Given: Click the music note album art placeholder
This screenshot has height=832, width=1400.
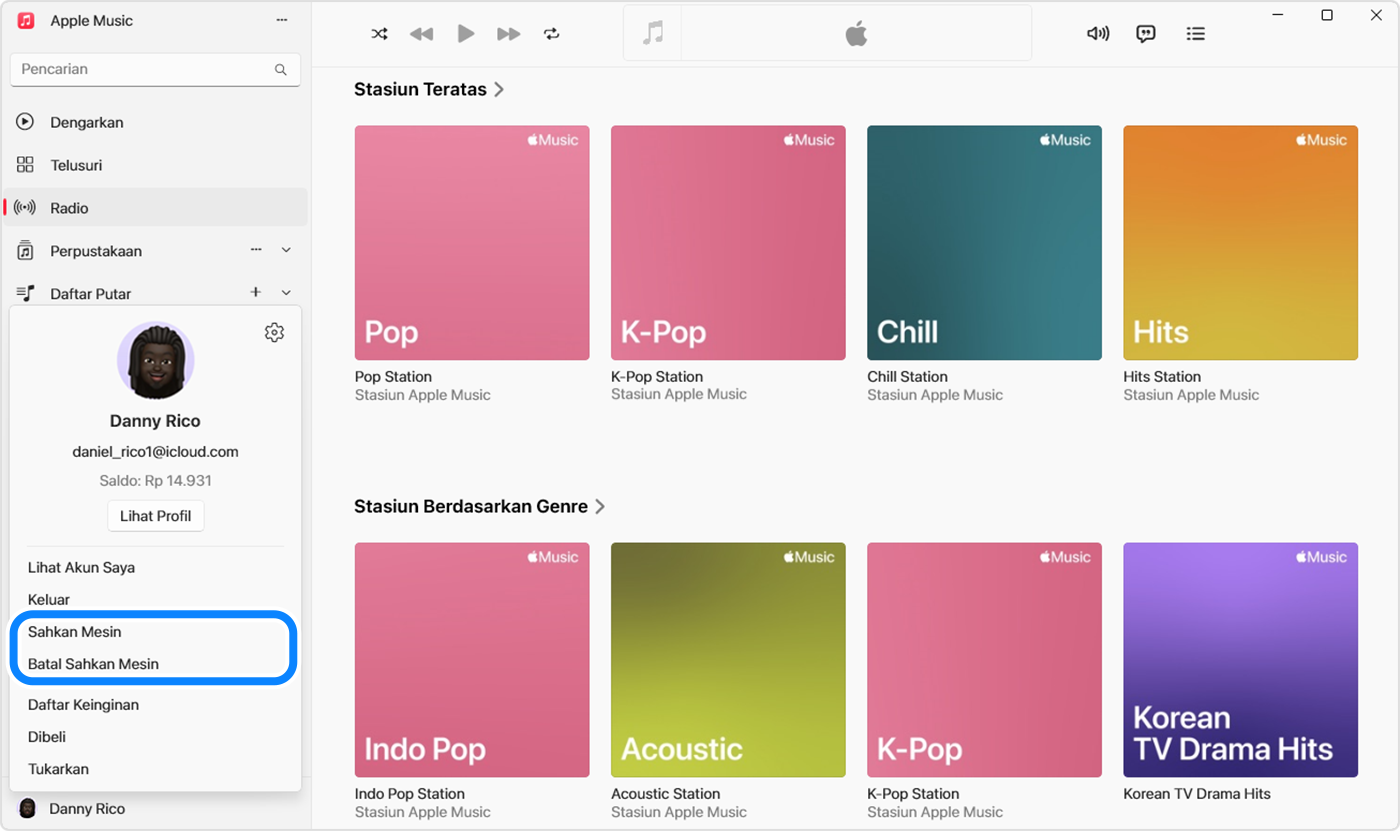Looking at the screenshot, I should [x=653, y=33].
